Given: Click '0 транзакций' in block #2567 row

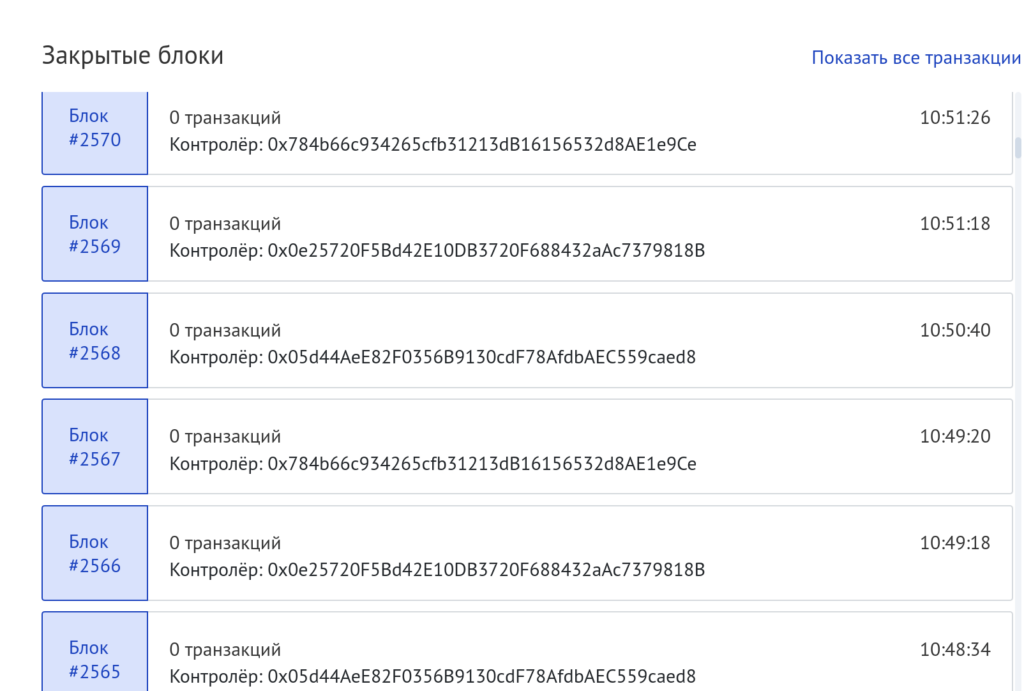Looking at the screenshot, I should click(225, 437).
